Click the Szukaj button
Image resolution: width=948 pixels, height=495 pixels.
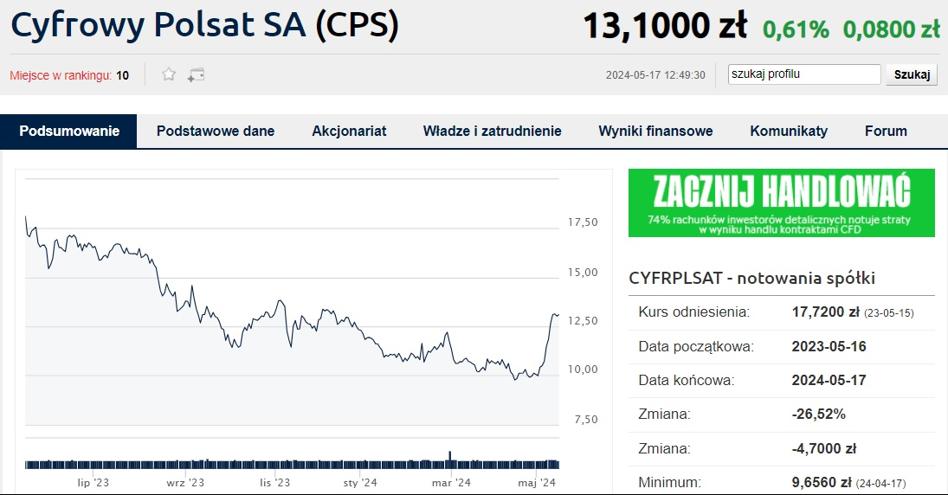pos(912,75)
